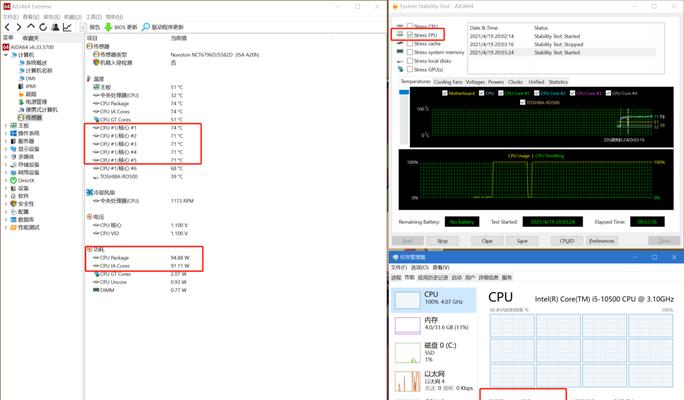684x400 pixels.
Task: Enable the Stress GPU(s) checkbox
Action: 410,69
